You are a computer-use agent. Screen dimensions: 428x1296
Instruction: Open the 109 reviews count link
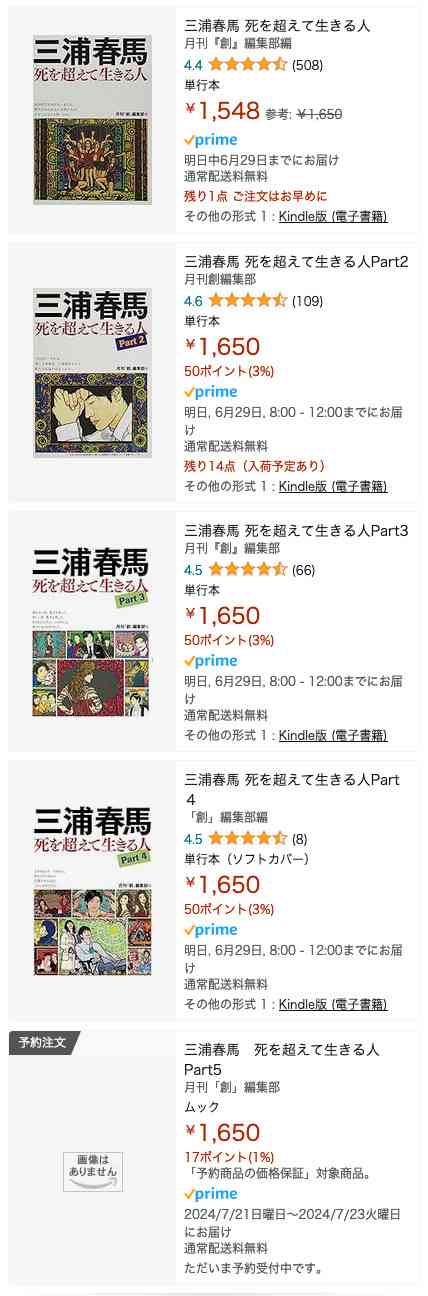307,301
